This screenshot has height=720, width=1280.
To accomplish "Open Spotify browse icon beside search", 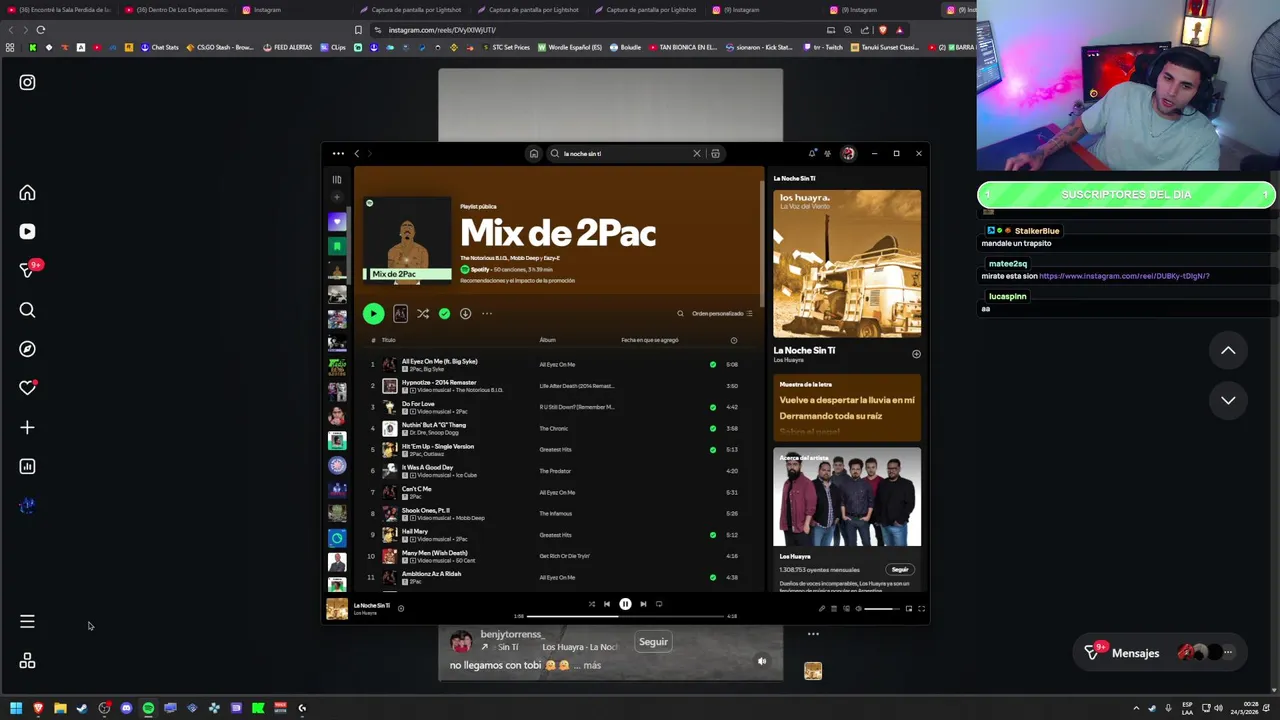I will 715,154.
